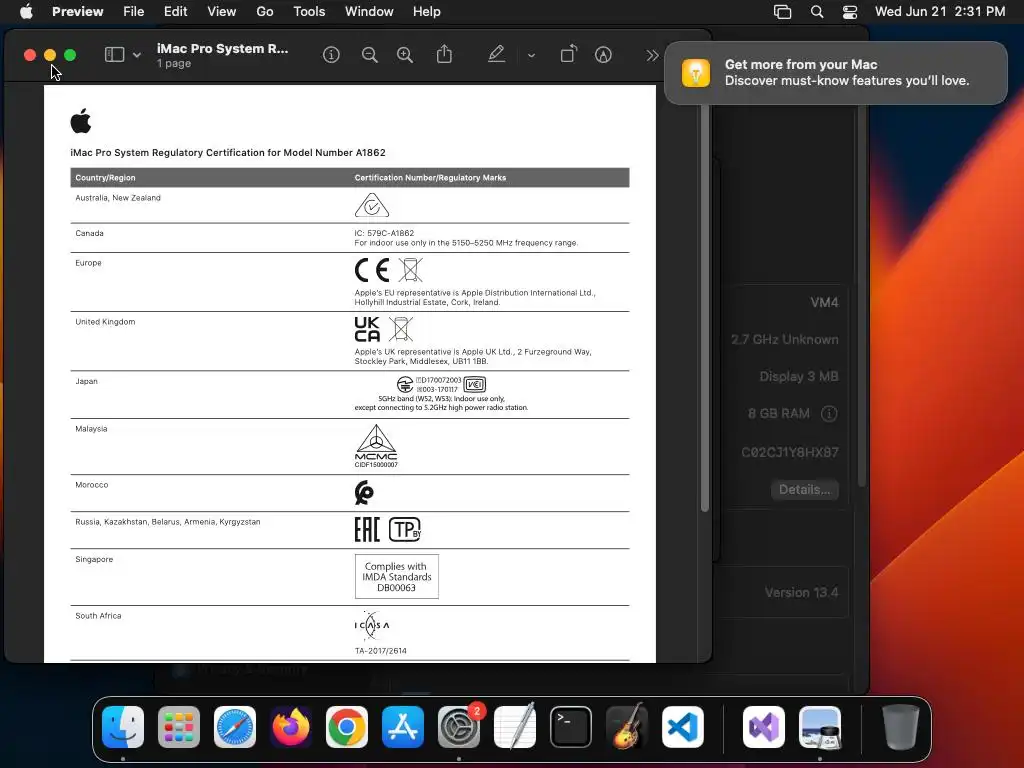Click the Morocco row label
Viewport: 1024px width, 768px height.
pyautogui.click(x=91, y=485)
